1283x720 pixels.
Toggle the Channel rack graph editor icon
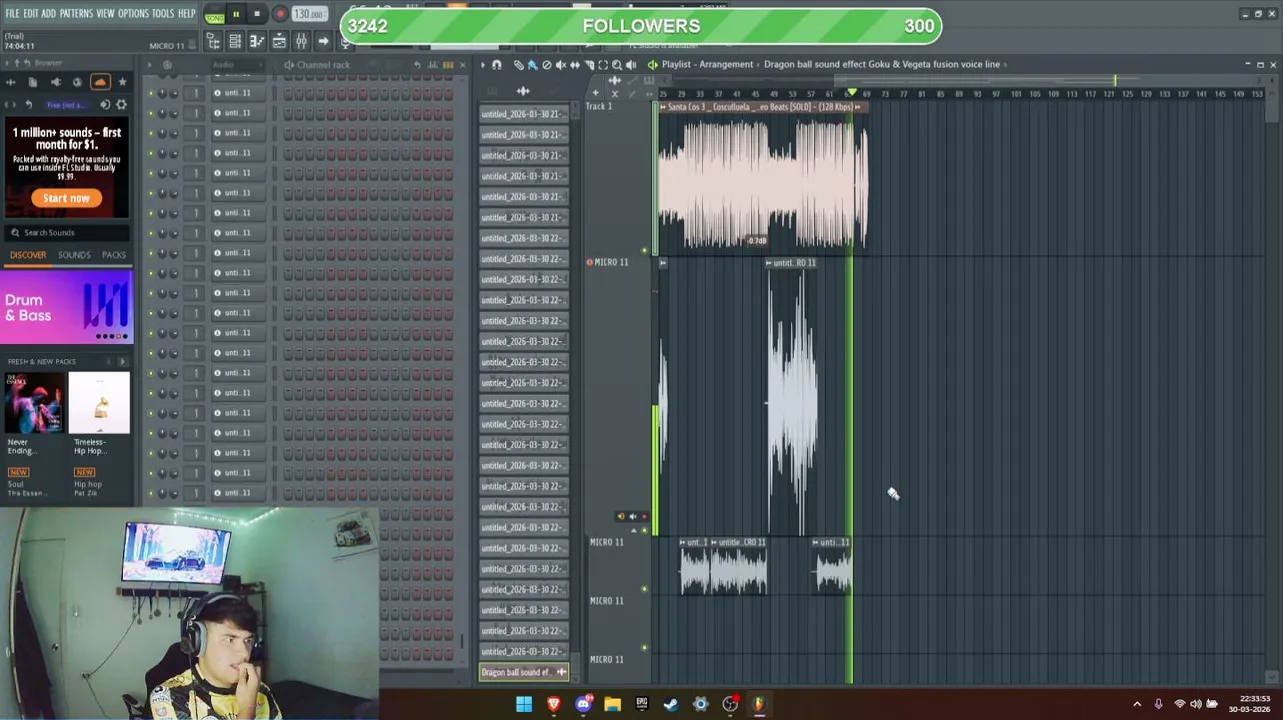click(x=433, y=65)
